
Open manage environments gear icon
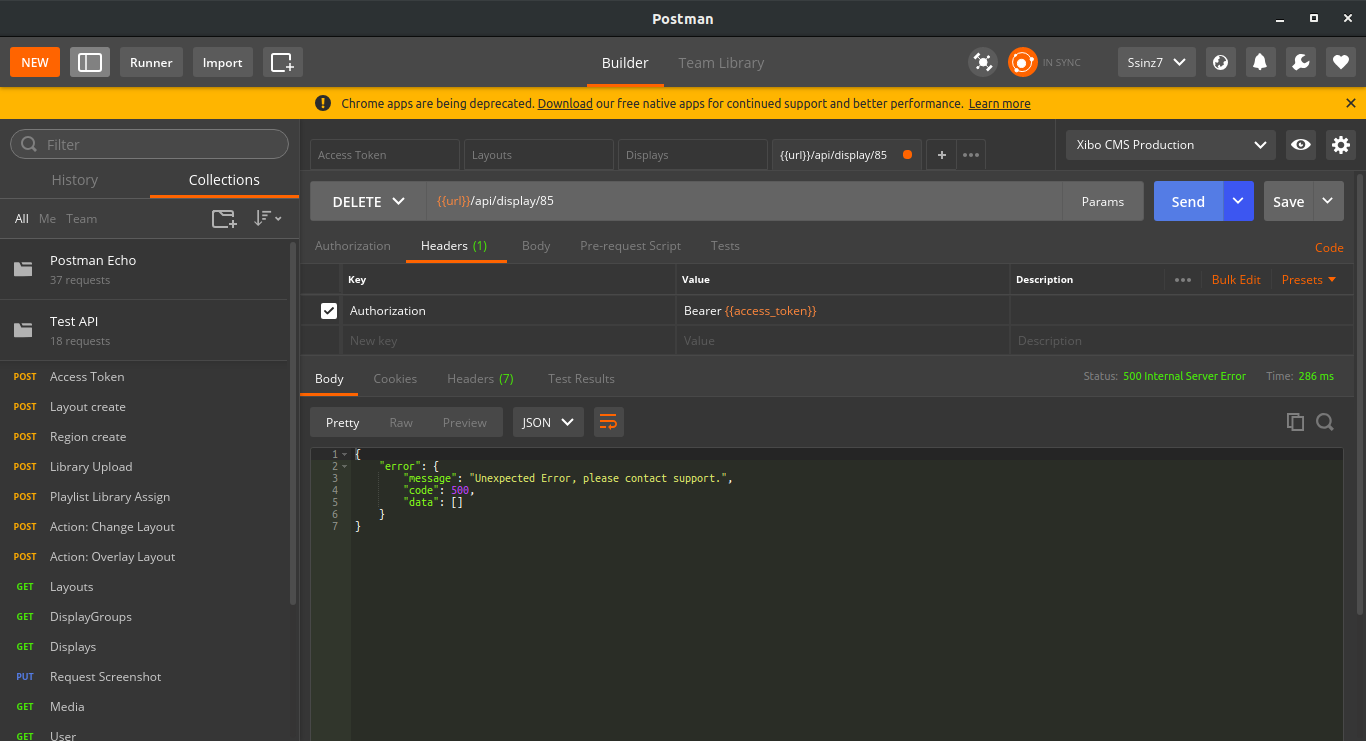tap(1341, 145)
